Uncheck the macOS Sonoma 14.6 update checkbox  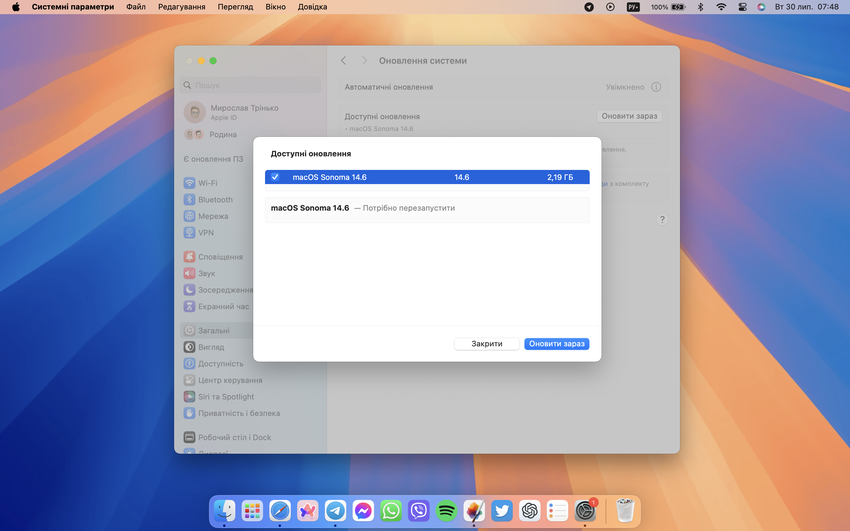click(275, 177)
